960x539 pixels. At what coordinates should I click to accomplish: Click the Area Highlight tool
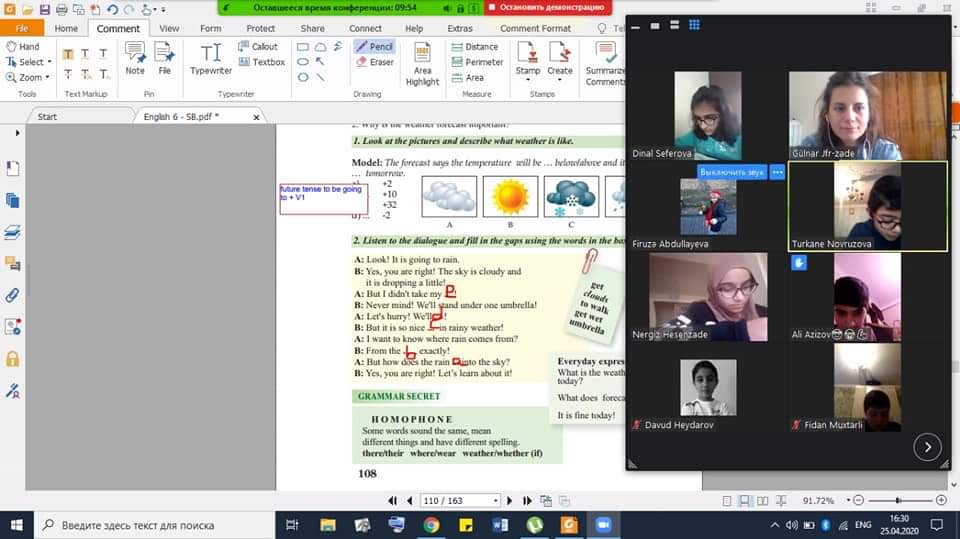click(422, 64)
